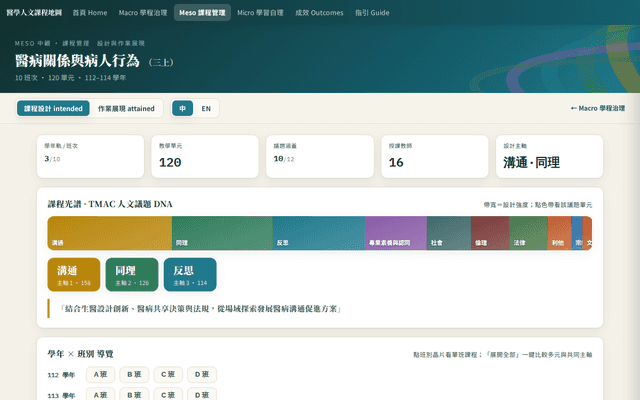
Task: Follow the ← Macro 學程治理 back link
Action: (598, 108)
